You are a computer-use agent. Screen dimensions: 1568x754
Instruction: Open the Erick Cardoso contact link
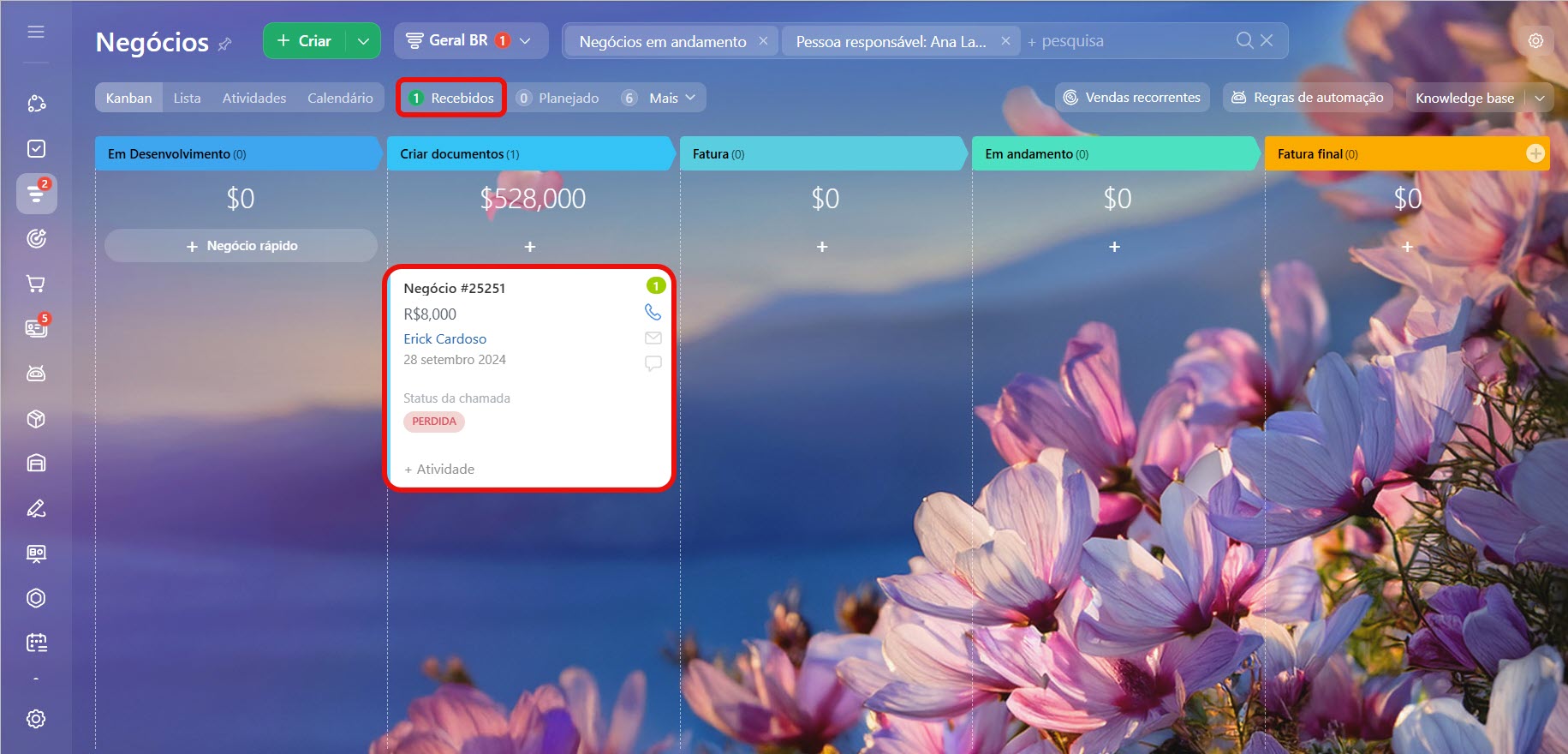pyautogui.click(x=444, y=339)
